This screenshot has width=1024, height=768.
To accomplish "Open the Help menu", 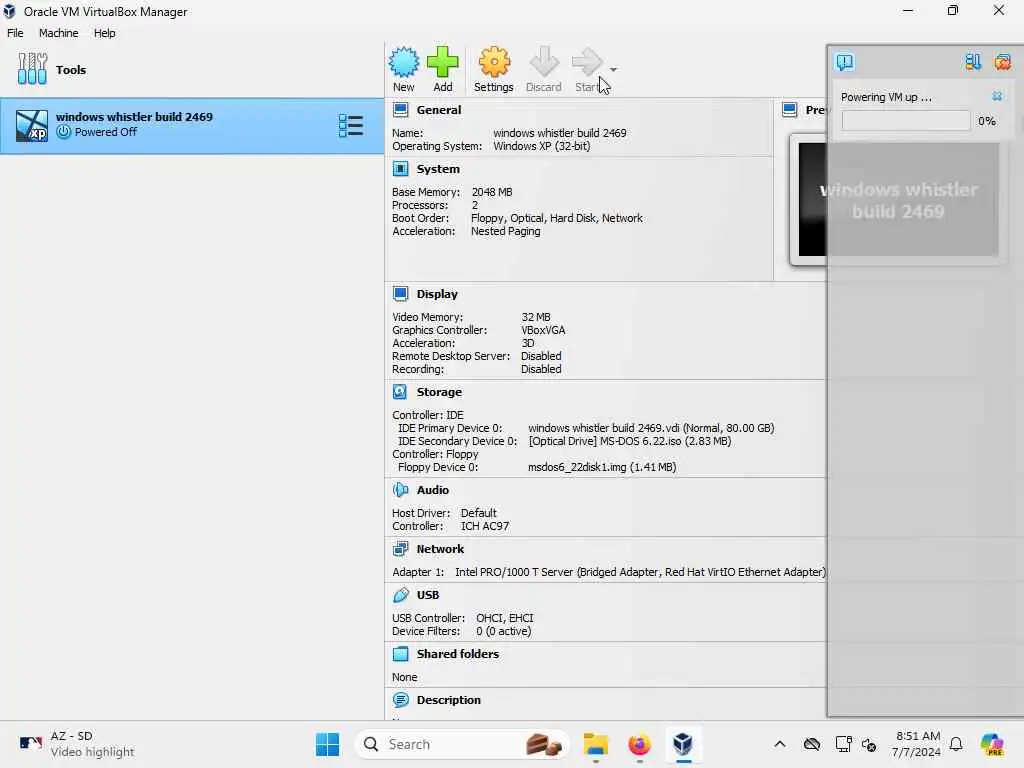I will tap(104, 33).
